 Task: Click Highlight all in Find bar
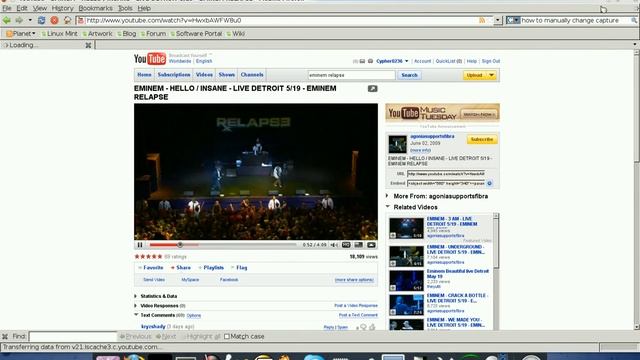pyautogui.click(x=200, y=336)
